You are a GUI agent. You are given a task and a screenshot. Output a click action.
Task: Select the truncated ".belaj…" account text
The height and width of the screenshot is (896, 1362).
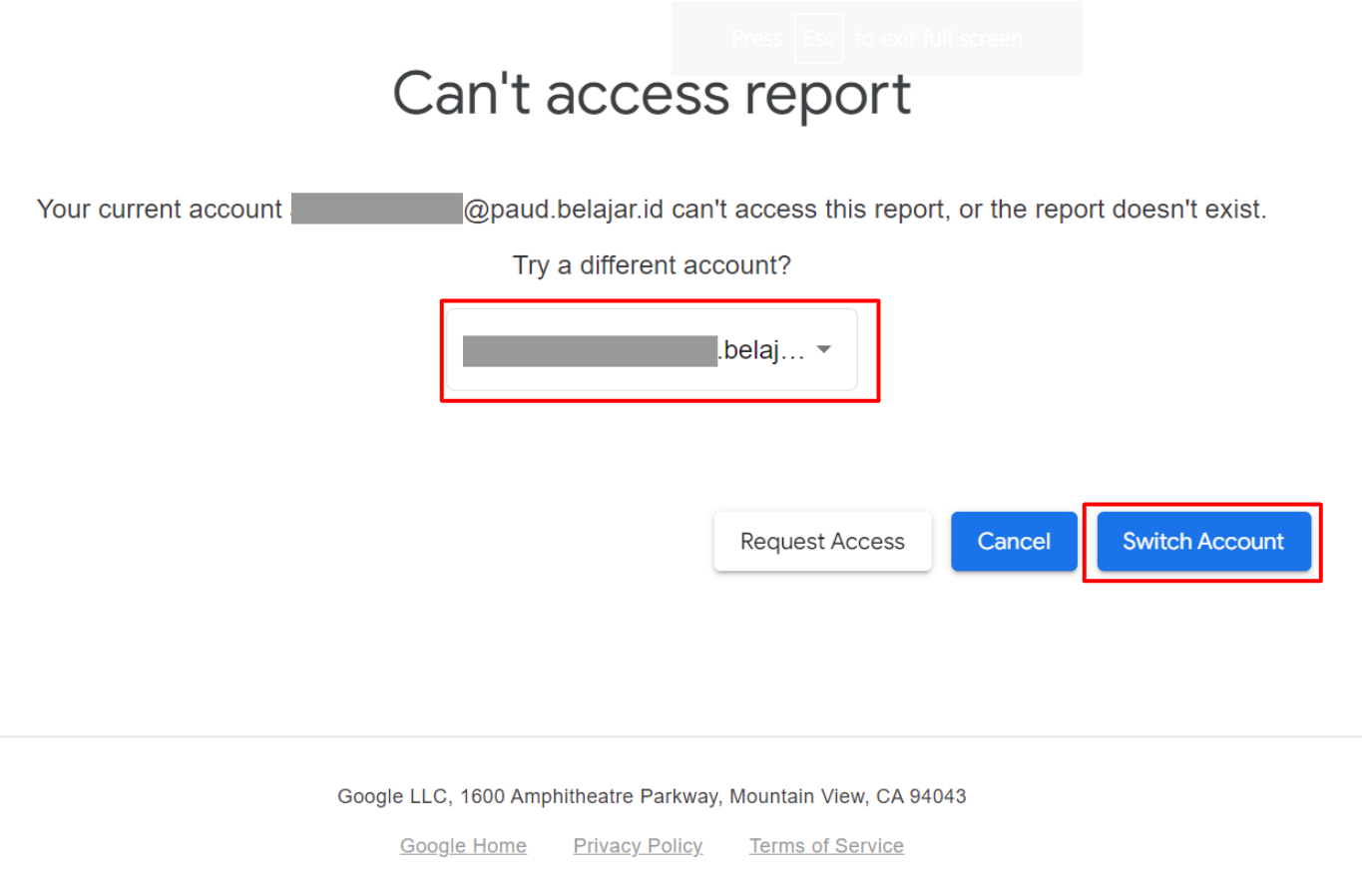(762, 350)
